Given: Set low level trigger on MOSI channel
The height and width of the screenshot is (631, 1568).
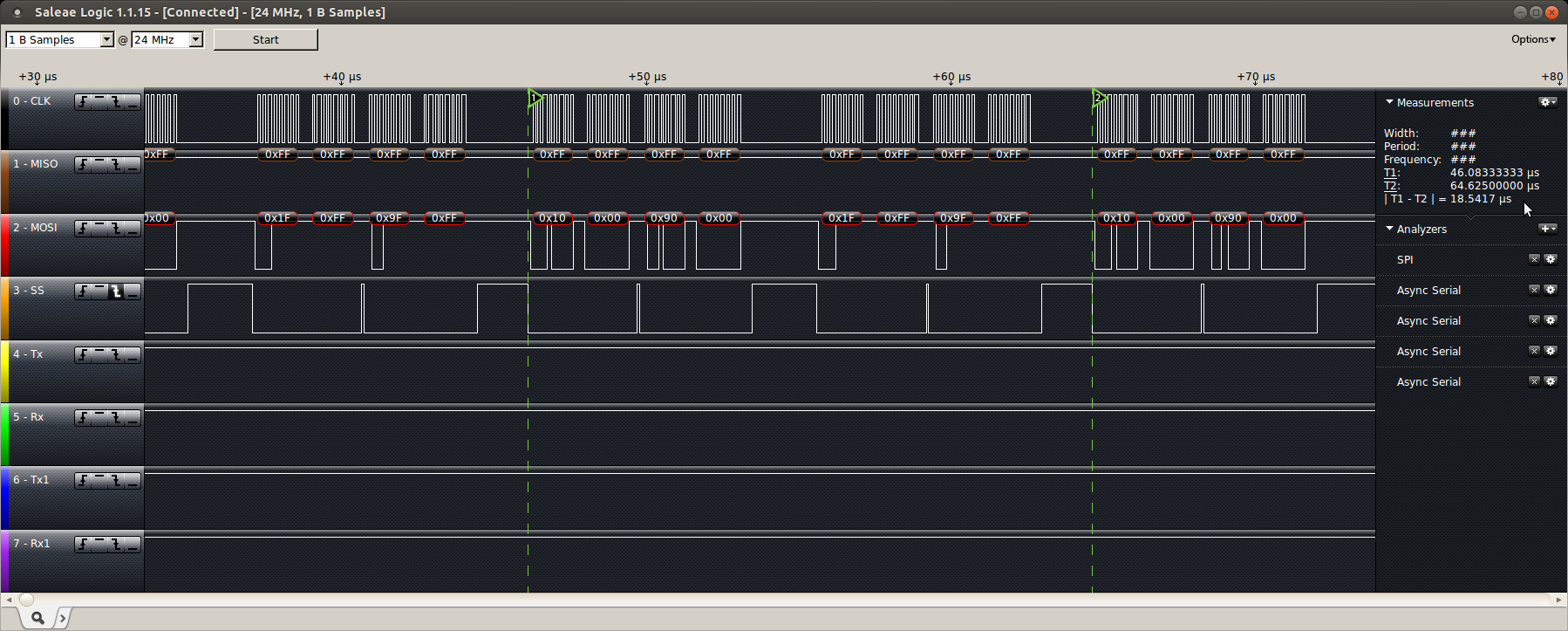Looking at the screenshot, I should tap(133, 229).
